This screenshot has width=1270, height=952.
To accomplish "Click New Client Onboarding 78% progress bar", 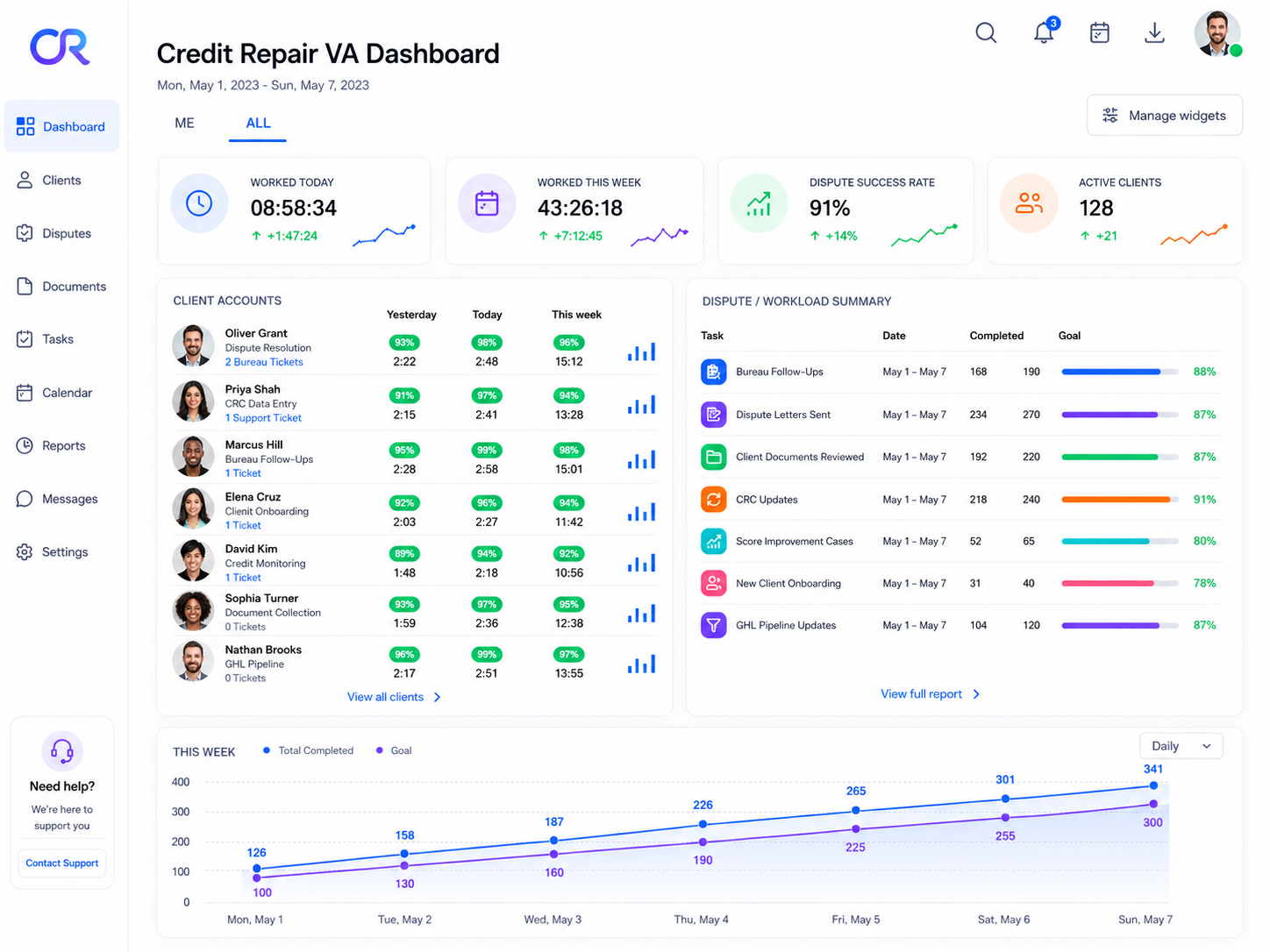I will pyautogui.click(x=1120, y=583).
